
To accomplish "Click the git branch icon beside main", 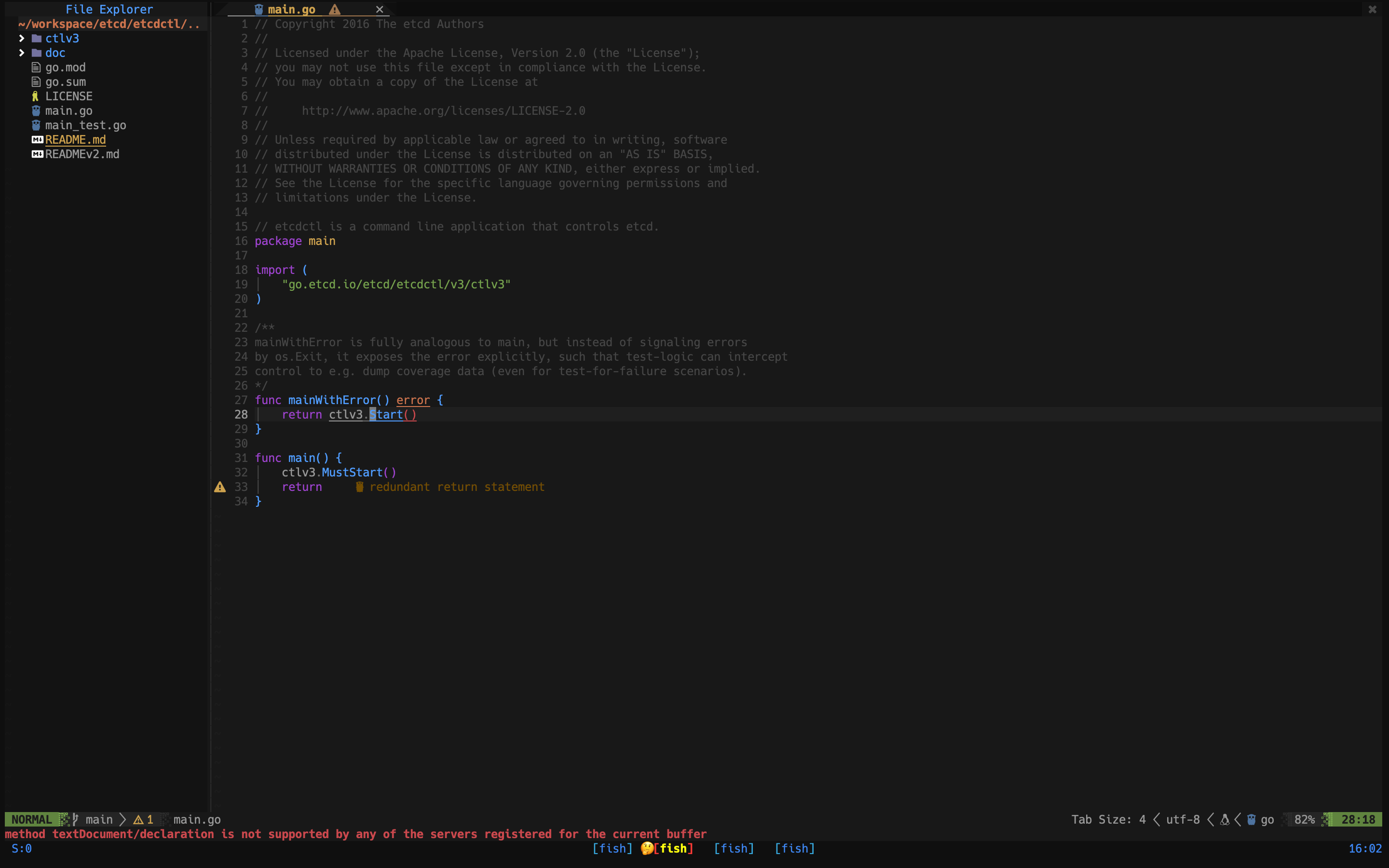I will click(x=76, y=820).
